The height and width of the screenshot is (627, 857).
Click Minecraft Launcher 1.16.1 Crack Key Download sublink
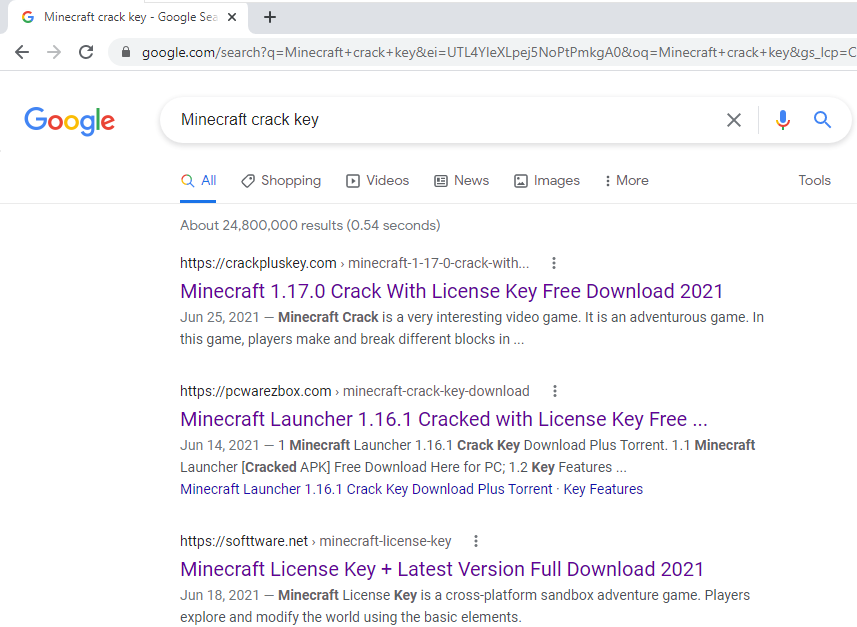coord(366,489)
